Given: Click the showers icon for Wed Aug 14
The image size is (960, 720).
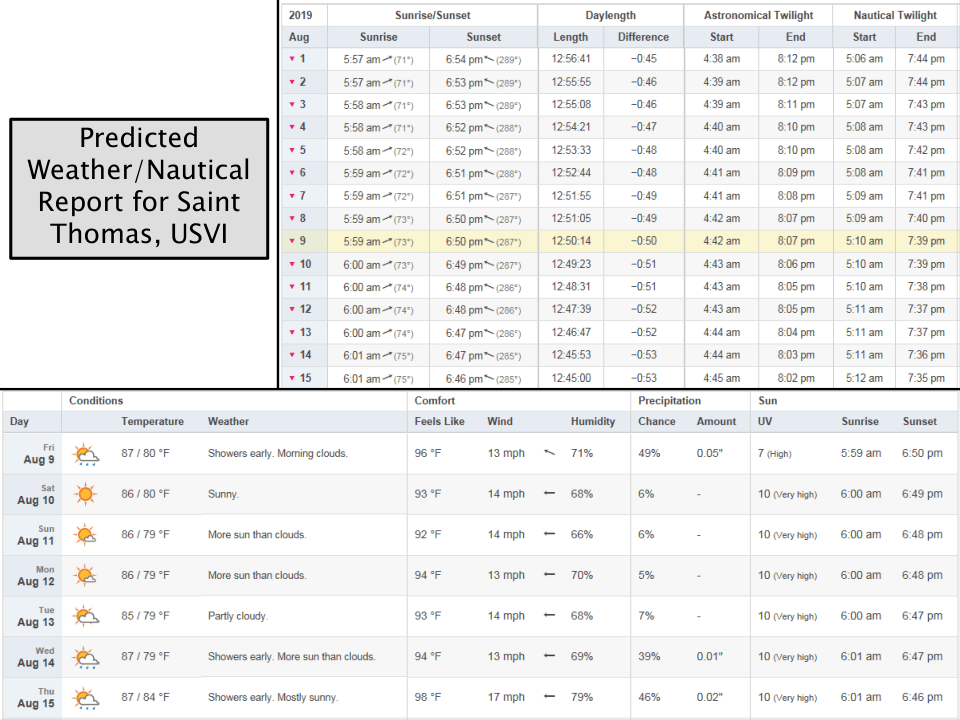Looking at the screenshot, I should click(86, 658).
